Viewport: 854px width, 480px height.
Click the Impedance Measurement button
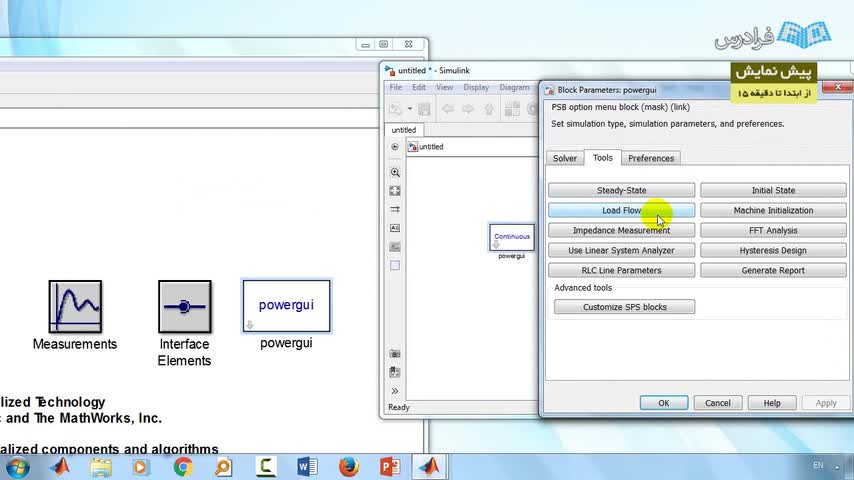621,230
